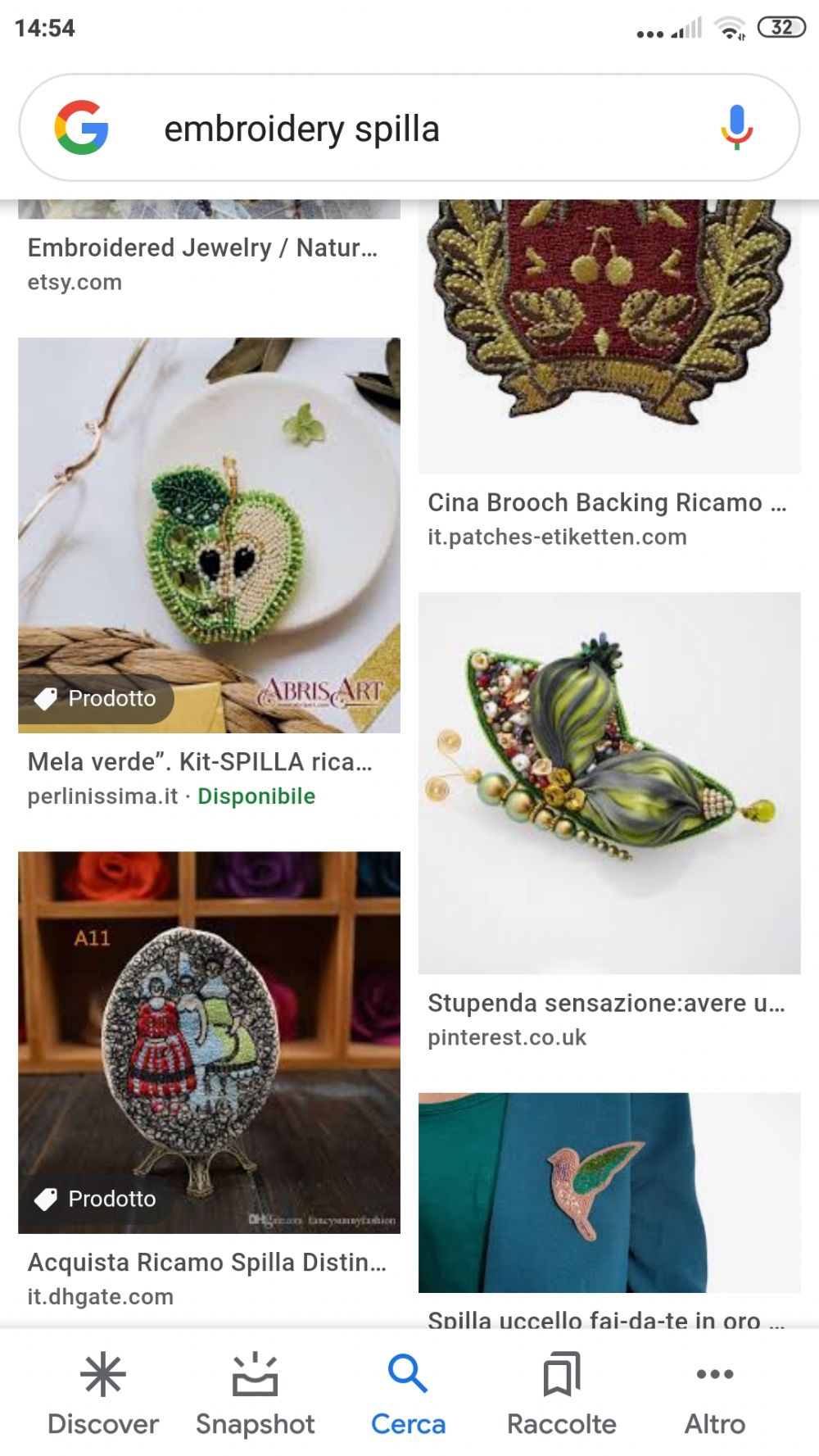
Task: Open "Stupenda sensazione" Pinterest result title
Action: [606, 1003]
